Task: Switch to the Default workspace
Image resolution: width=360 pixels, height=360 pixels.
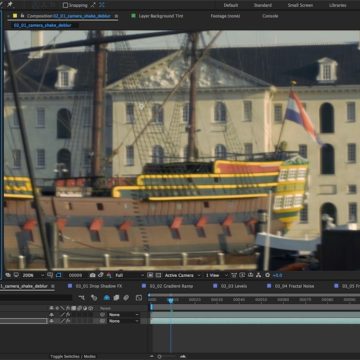Action: 231,5
